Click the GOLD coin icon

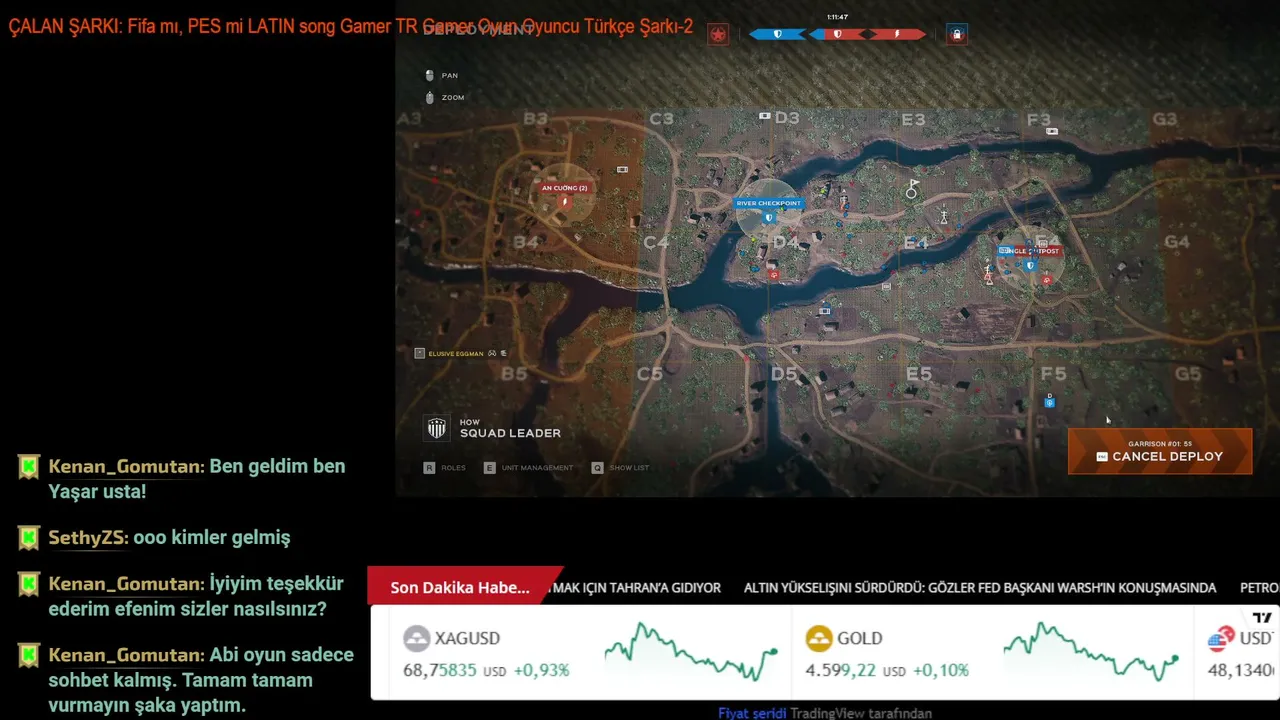819,638
